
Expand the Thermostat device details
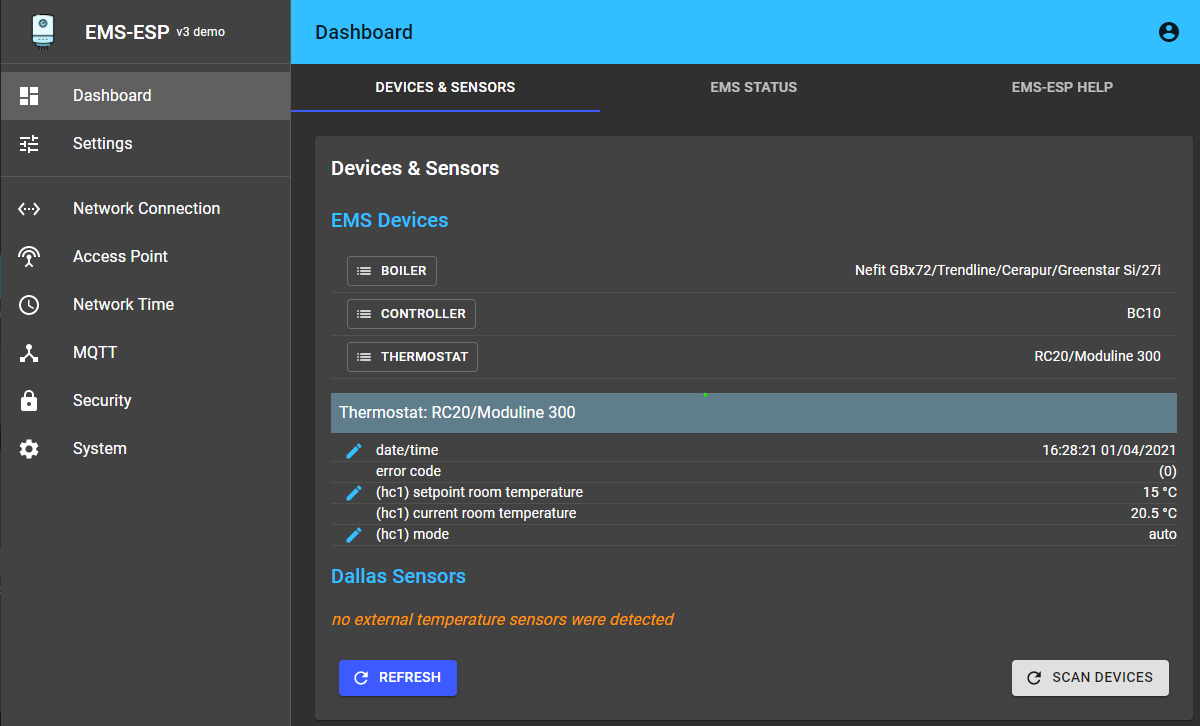pos(412,357)
